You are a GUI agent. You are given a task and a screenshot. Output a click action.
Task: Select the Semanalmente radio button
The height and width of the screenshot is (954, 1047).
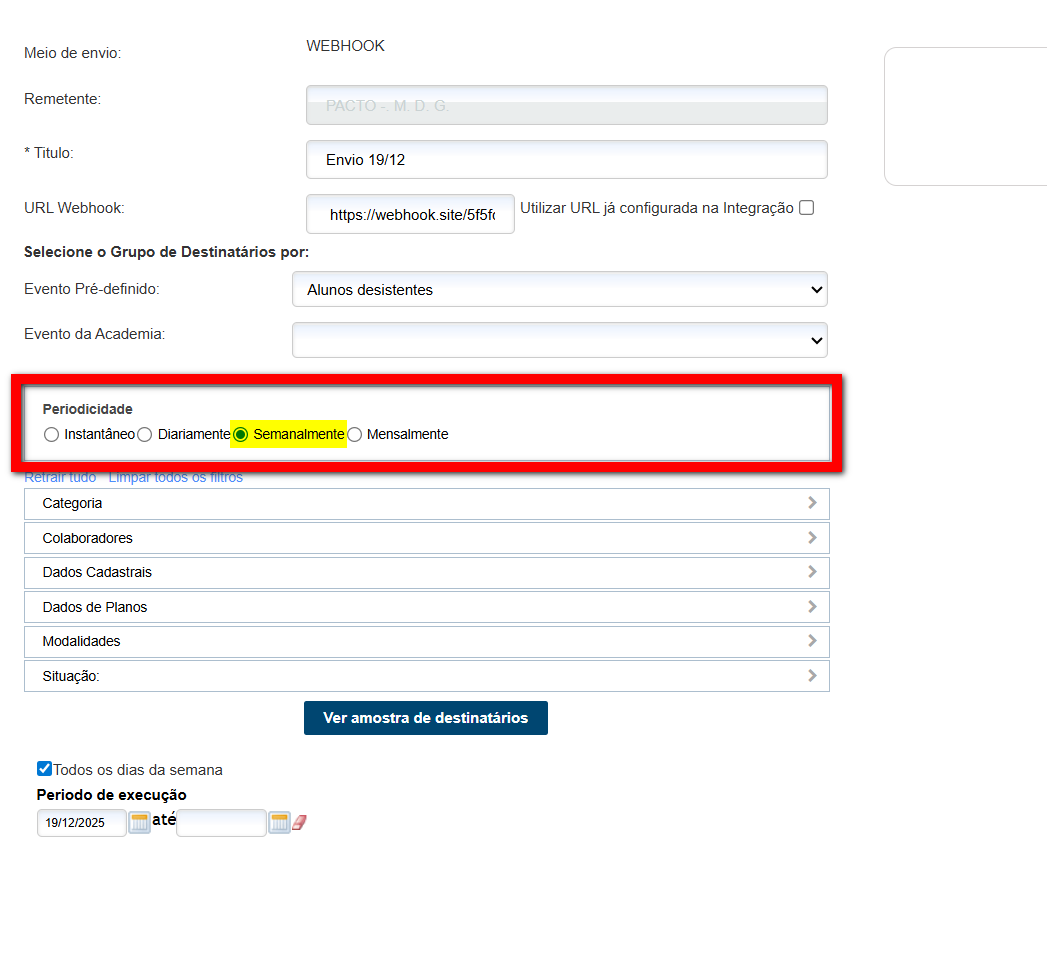click(241, 435)
